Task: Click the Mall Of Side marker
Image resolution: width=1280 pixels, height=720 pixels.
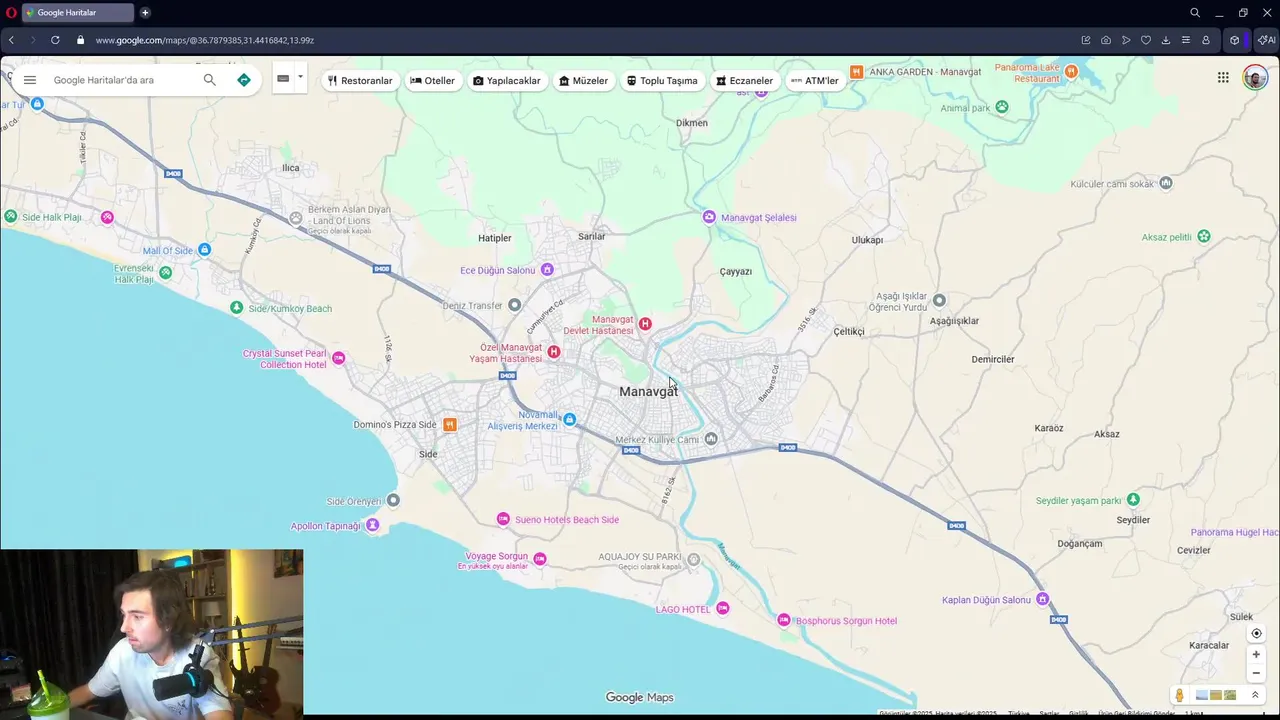Action: pos(204,249)
